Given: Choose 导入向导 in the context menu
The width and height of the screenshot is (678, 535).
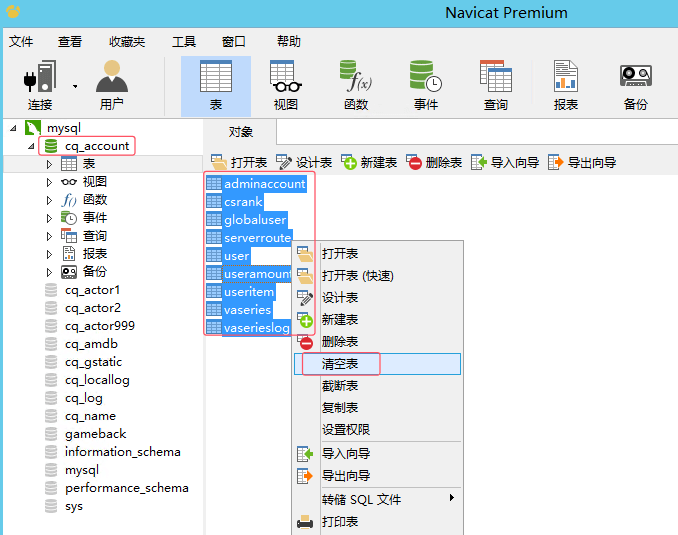Looking at the screenshot, I should click(377, 454).
